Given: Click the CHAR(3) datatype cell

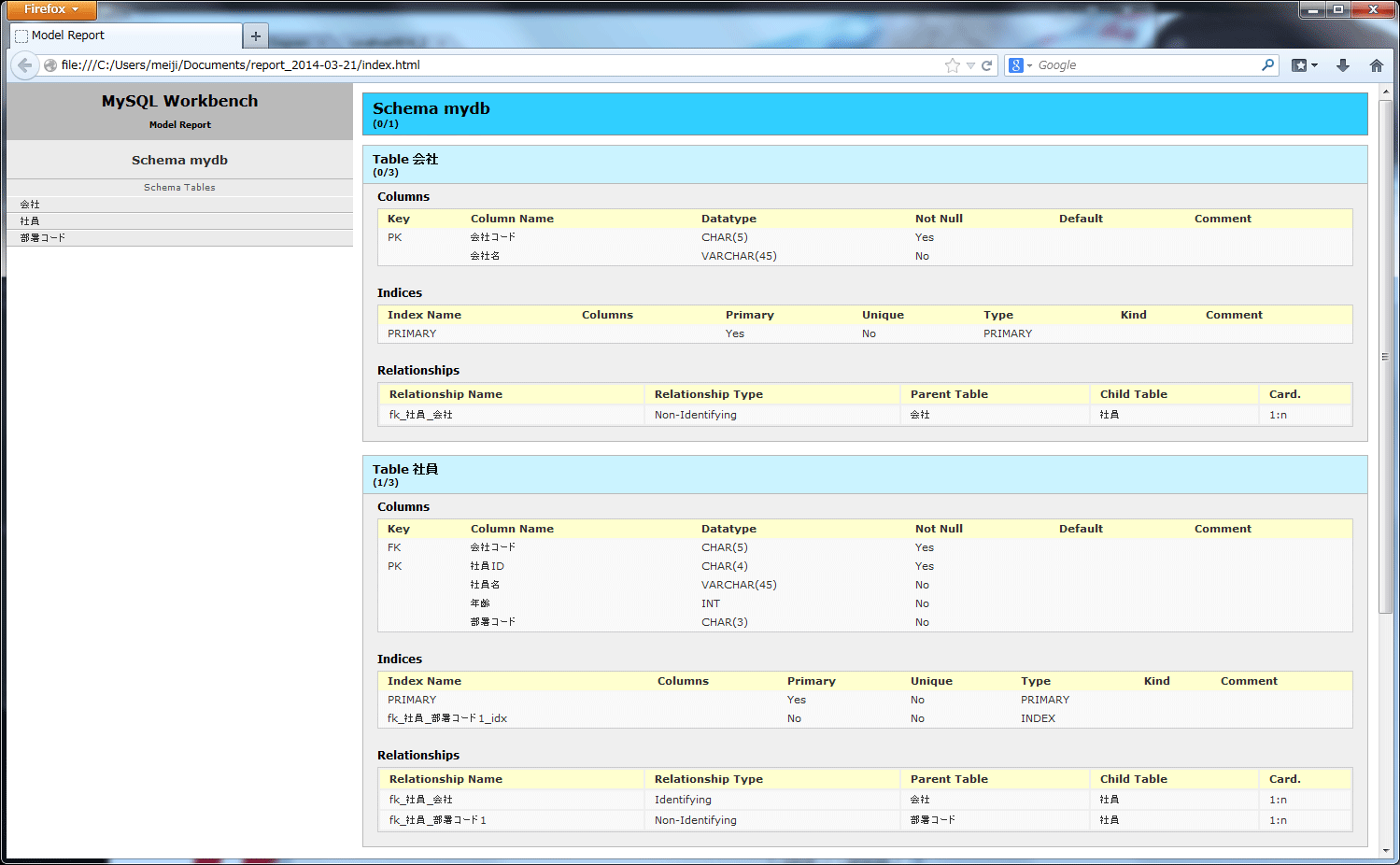Looking at the screenshot, I should [x=724, y=622].
